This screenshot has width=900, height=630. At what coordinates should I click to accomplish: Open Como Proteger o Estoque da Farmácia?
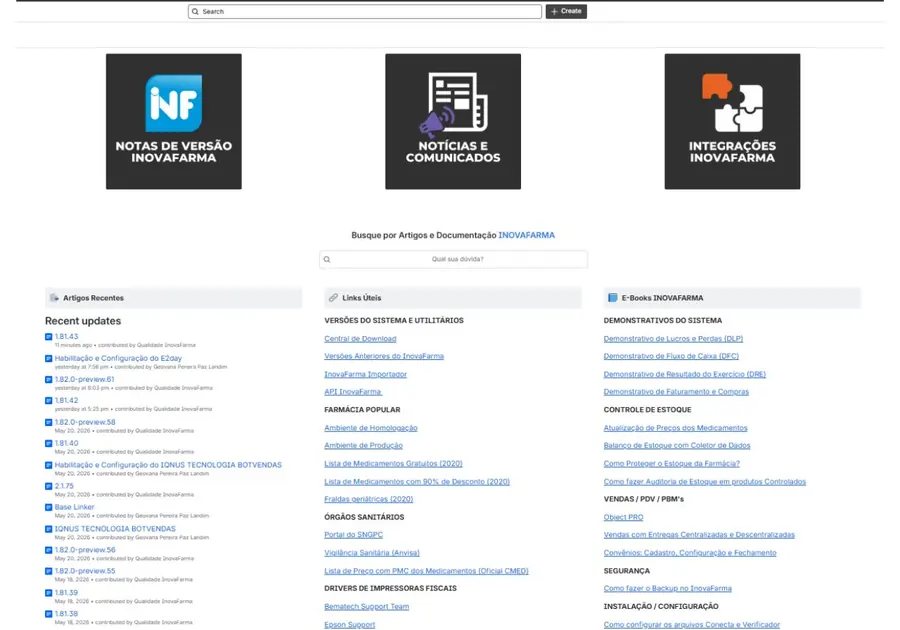[672, 464]
